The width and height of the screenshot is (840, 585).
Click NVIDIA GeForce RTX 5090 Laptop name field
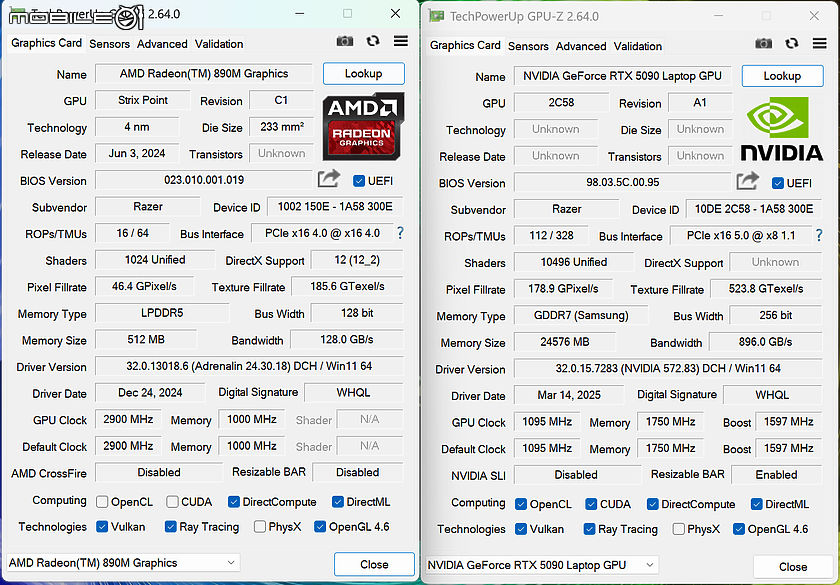pos(622,76)
